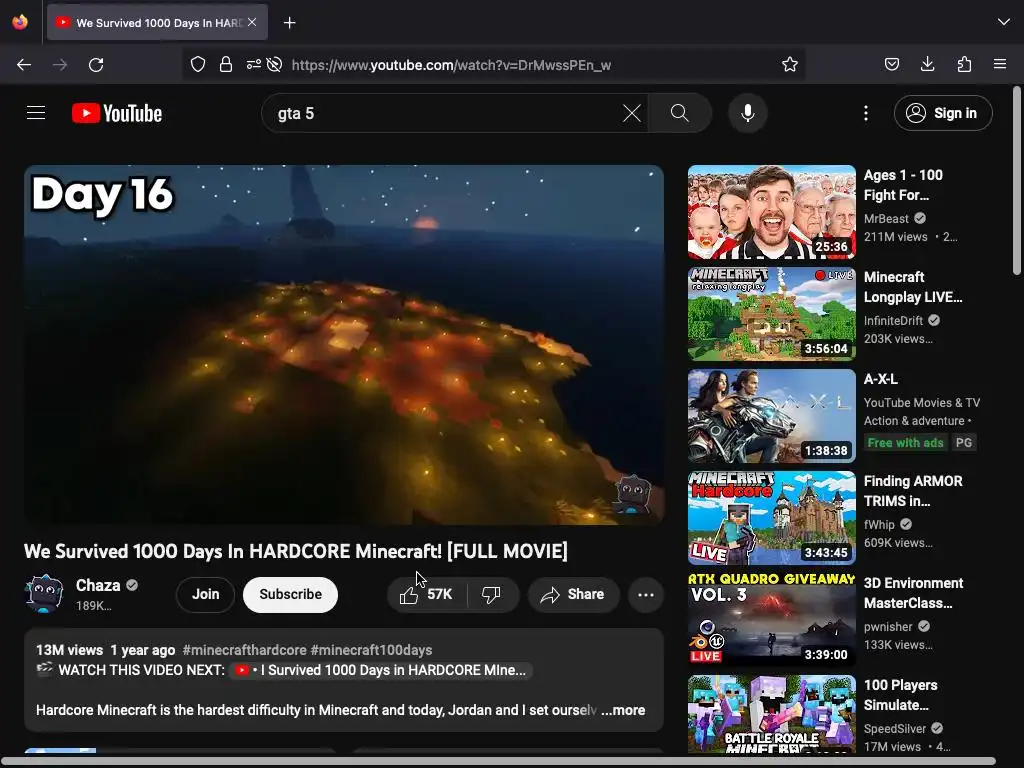Start voice search with the microphone

[748, 113]
